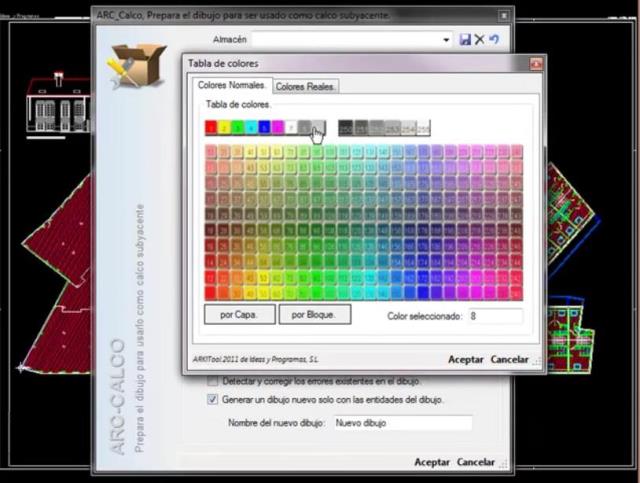Pick the dark gray swatch numbered 8

pos(305,128)
